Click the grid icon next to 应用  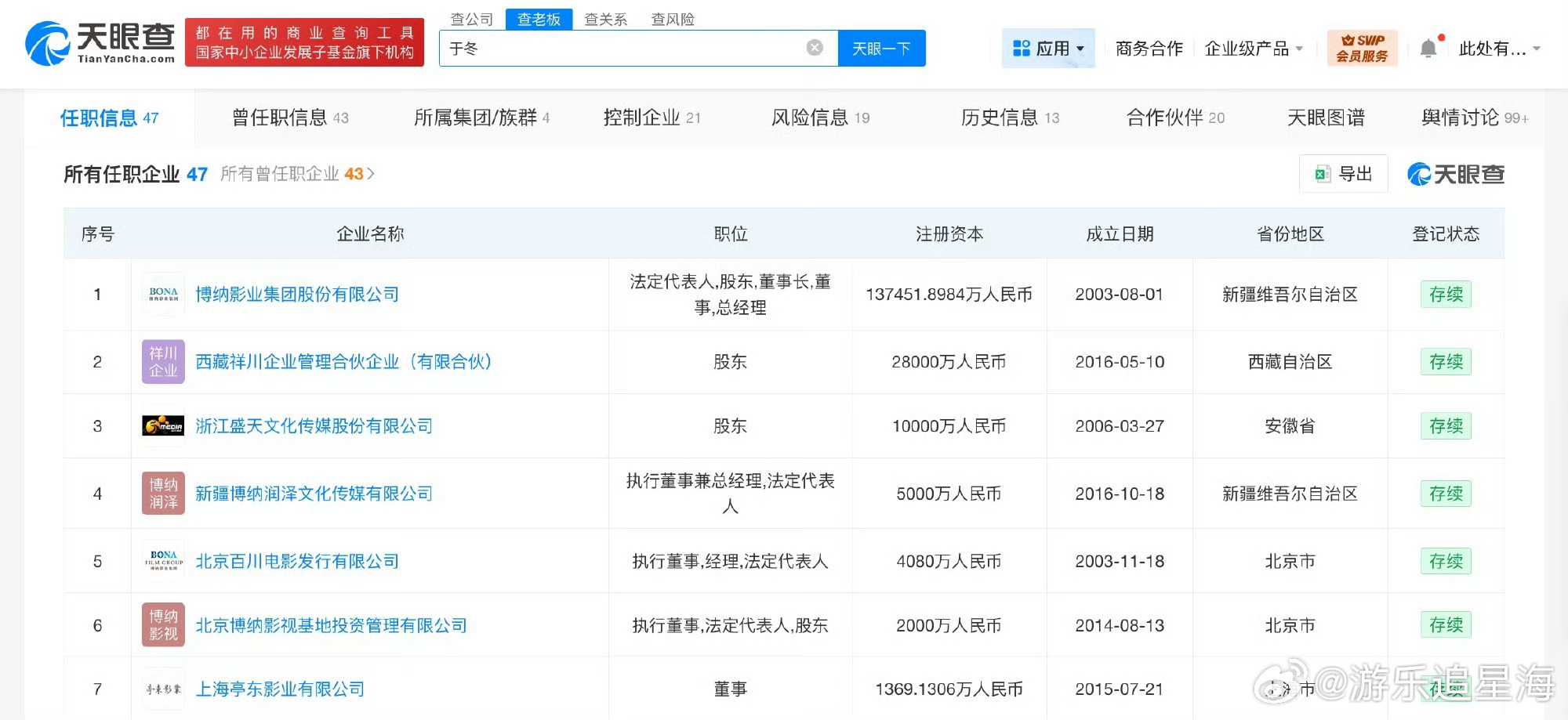1022,48
